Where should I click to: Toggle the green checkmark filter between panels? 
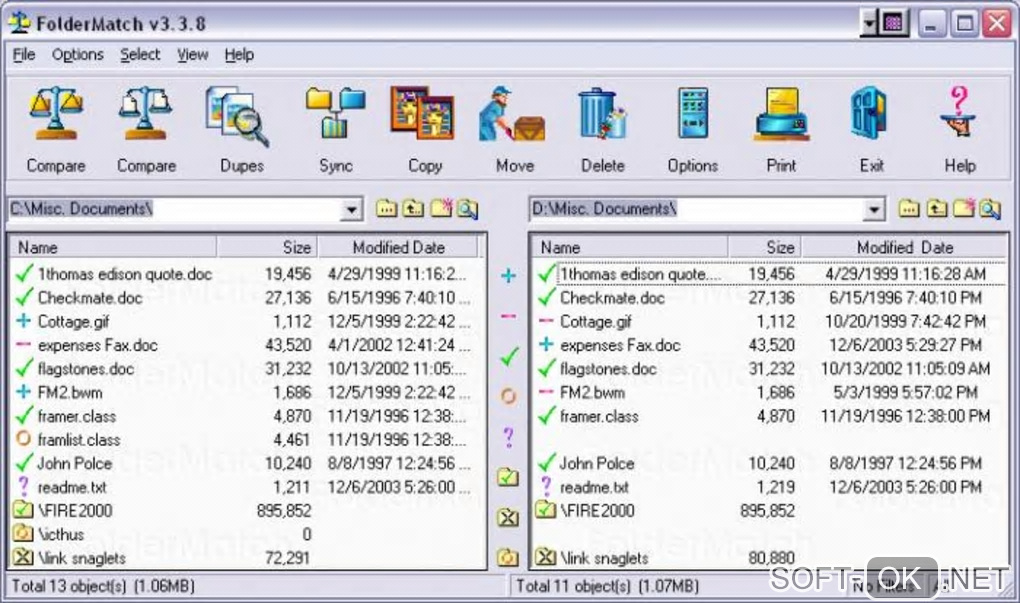click(x=509, y=356)
